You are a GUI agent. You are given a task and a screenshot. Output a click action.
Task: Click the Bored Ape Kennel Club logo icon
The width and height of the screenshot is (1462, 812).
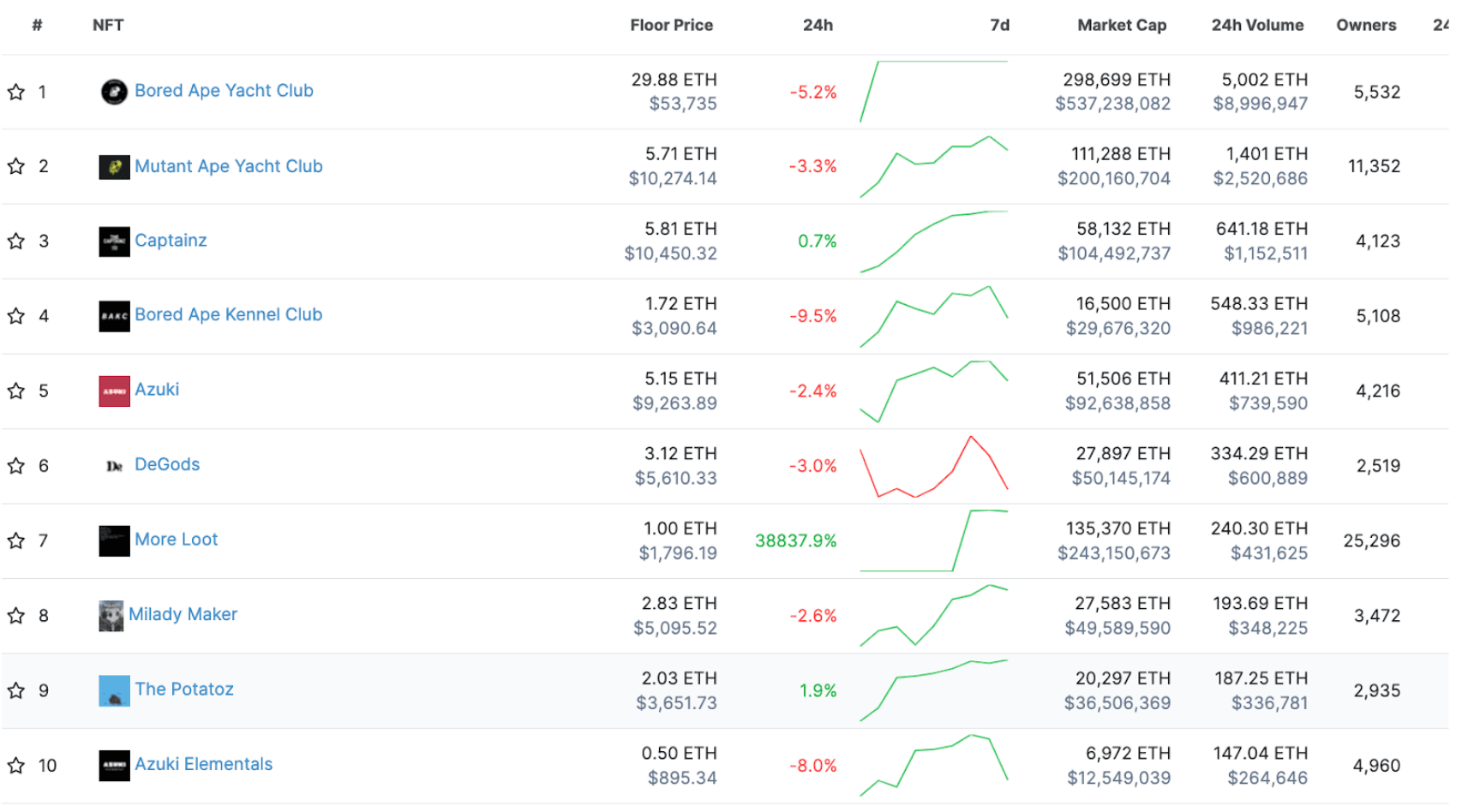pos(114,316)
